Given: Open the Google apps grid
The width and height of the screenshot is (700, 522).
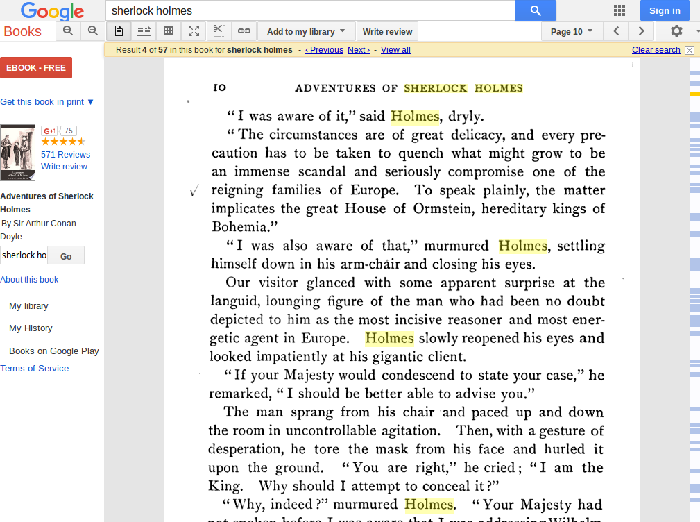Looking at the screenshot, I should click(x=619, y=10).
